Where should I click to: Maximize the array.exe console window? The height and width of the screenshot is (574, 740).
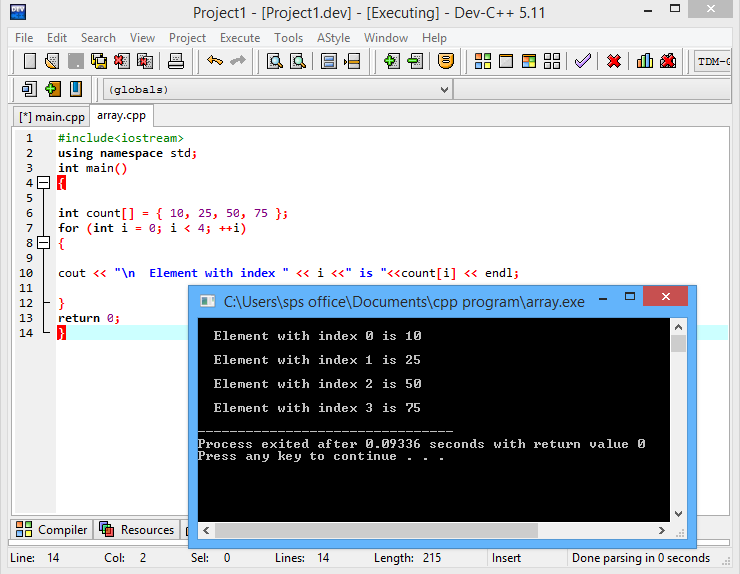(630, 296)
